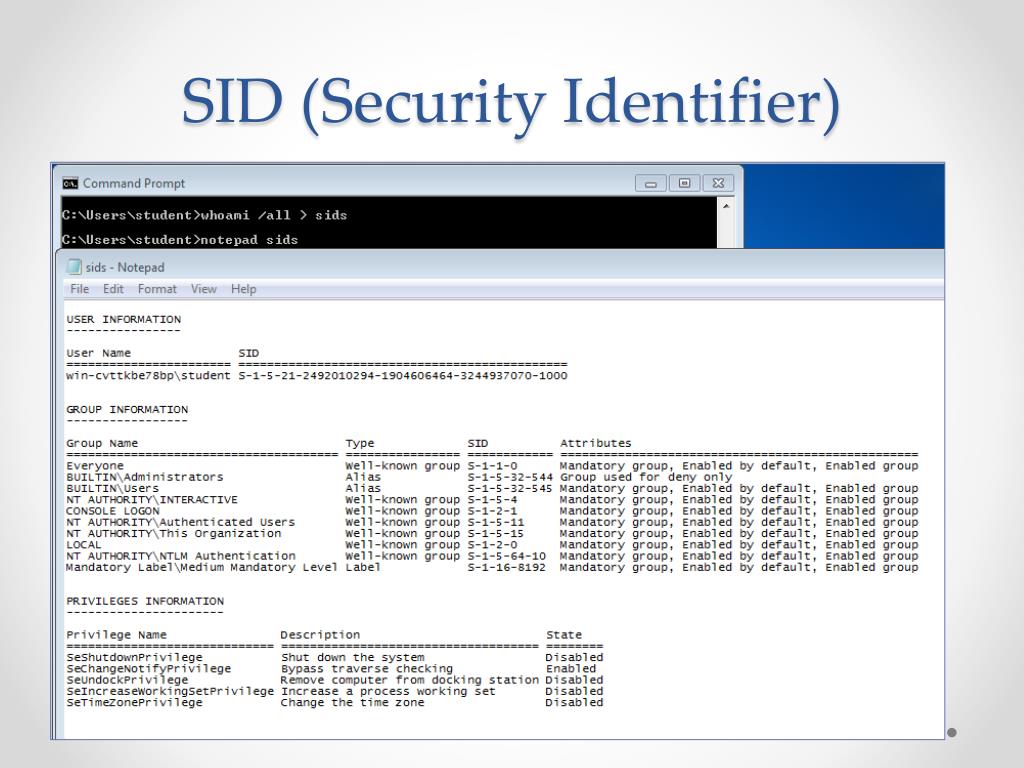Click the SeShutdownPrivilege entry
The height and width of the screenshot is (768, 1024).
pos(135,658)
